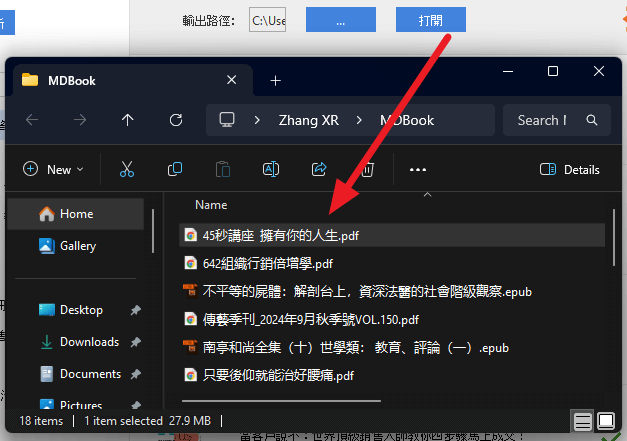The height and width of the screenshot is (441, 627).
Task: Select the MDBook tab
Action: pos(132,80)
